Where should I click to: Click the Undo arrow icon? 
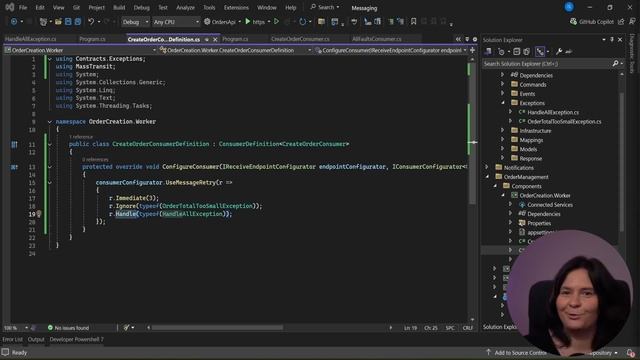pos(91,22)
